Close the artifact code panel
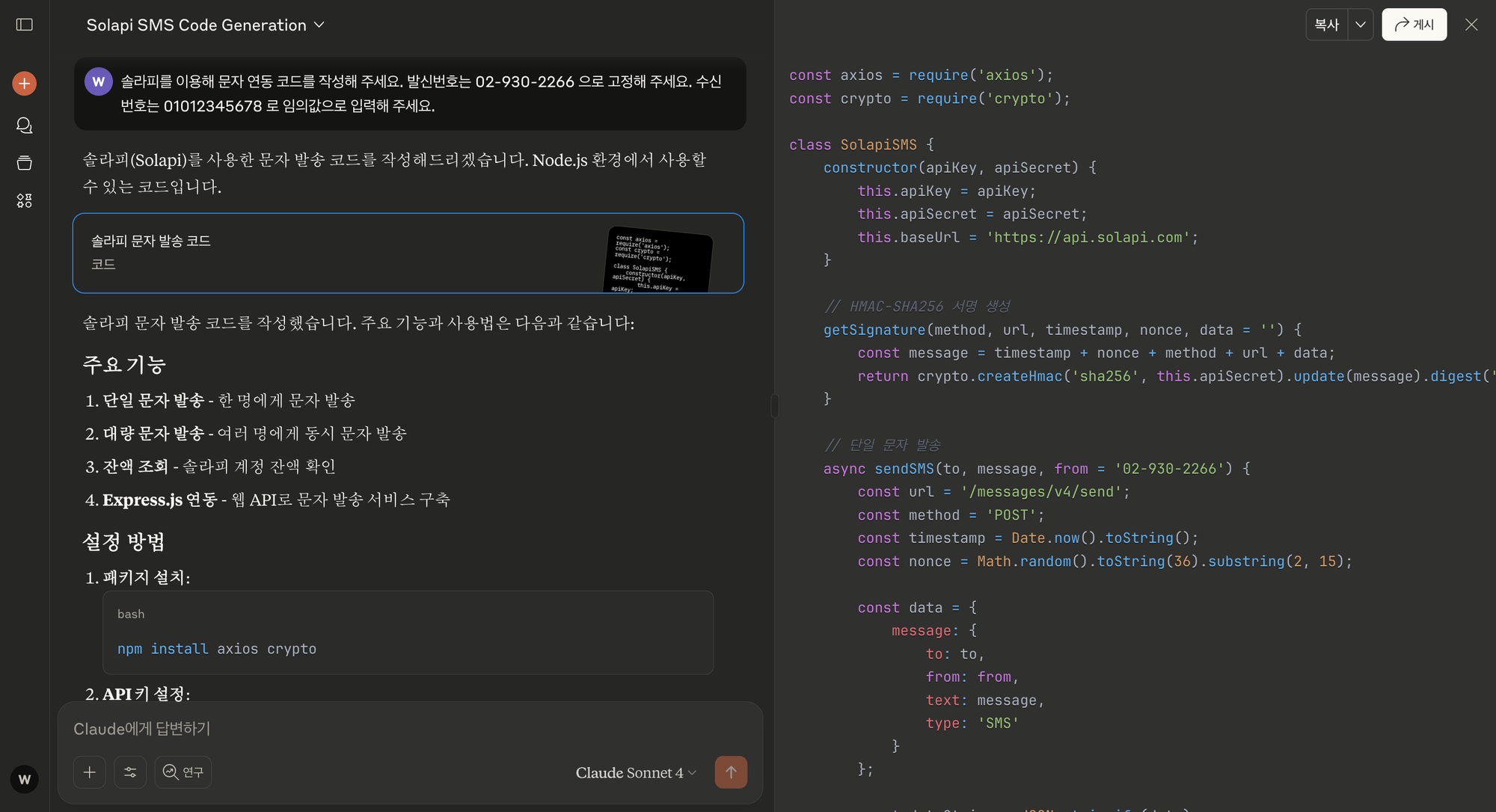Image resolution: width=1496 pixels, height=812 pixels. click(x=1471, y=25)
